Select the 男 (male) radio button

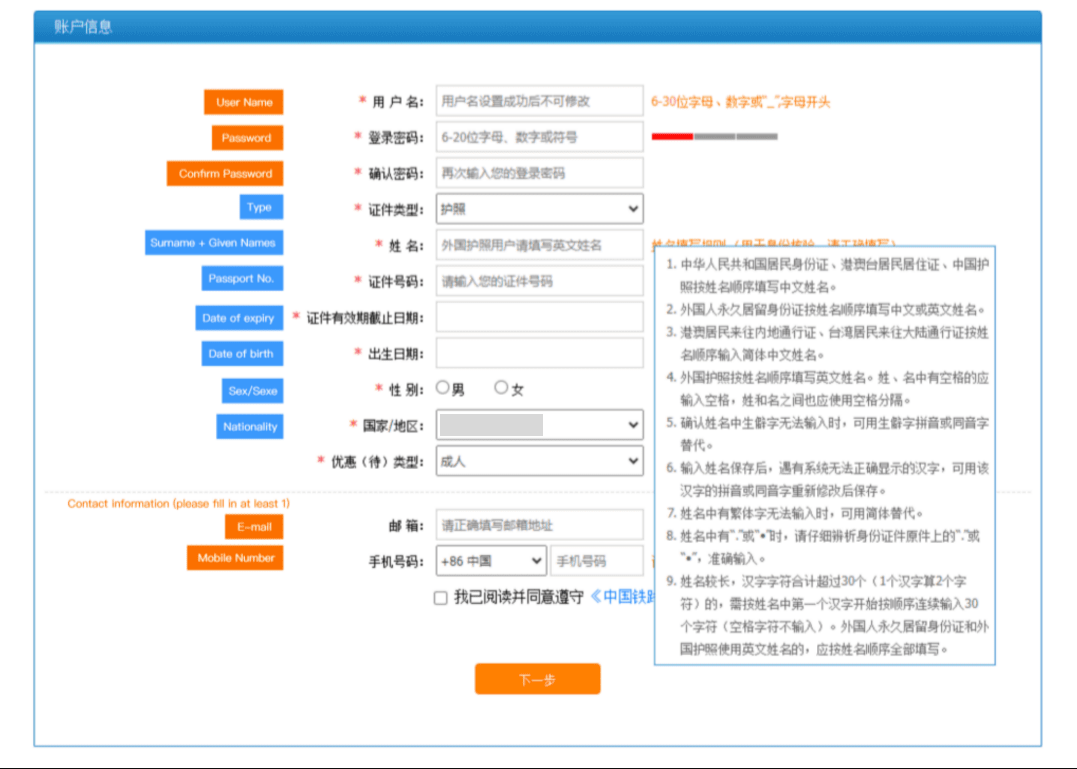click(442, 388)
